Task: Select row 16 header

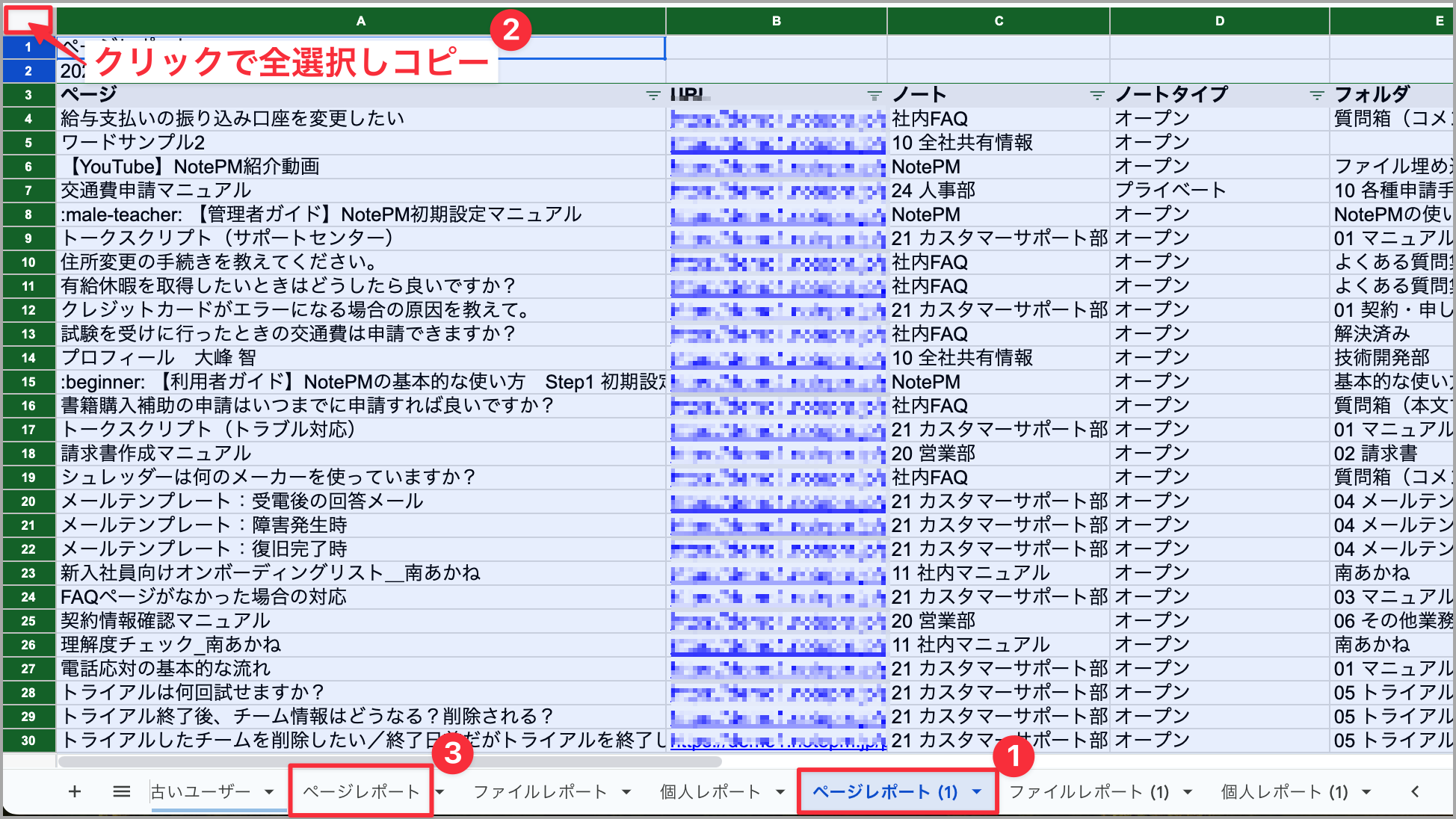Action: click(28, 406)
